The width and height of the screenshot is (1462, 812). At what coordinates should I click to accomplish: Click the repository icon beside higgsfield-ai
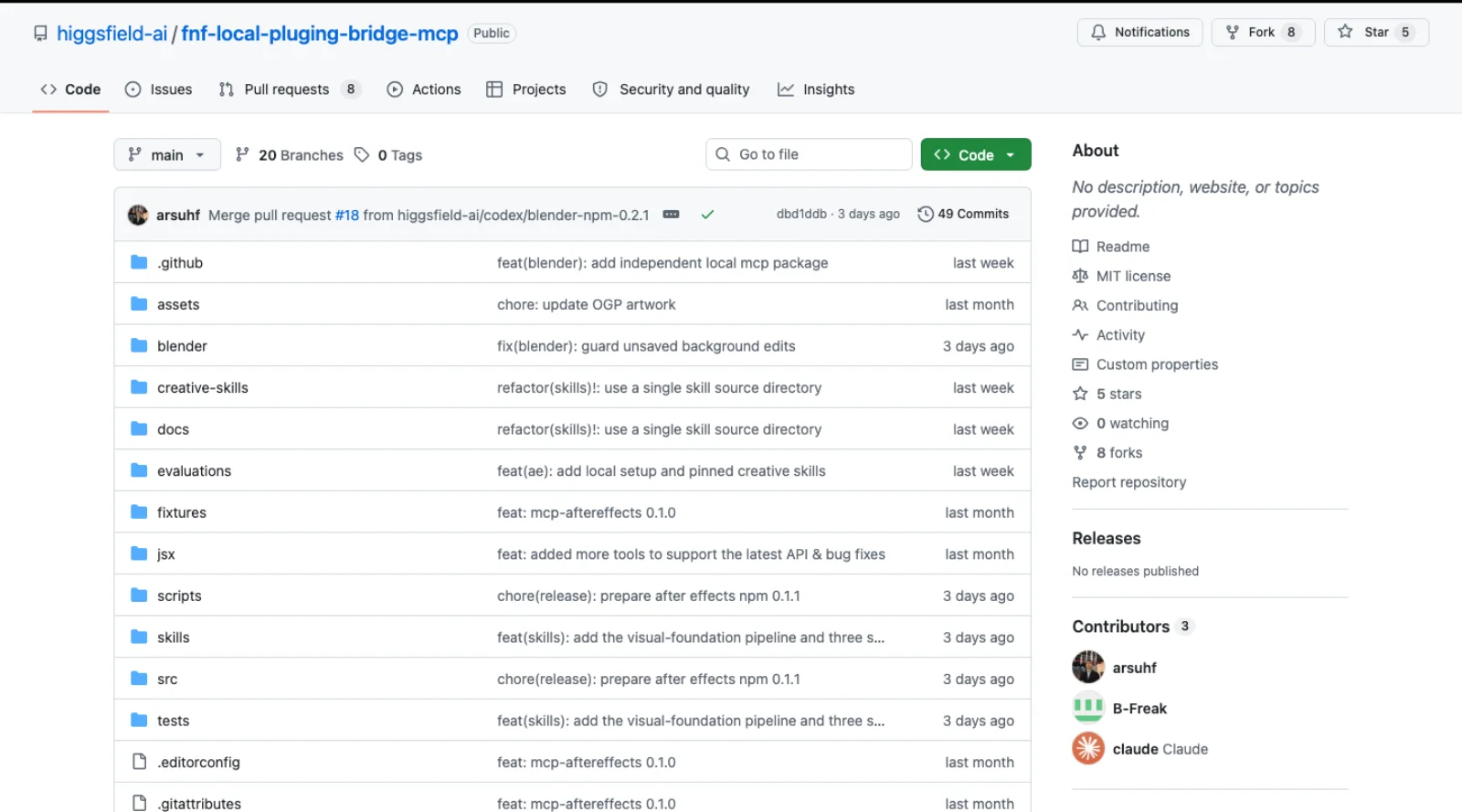40,34
